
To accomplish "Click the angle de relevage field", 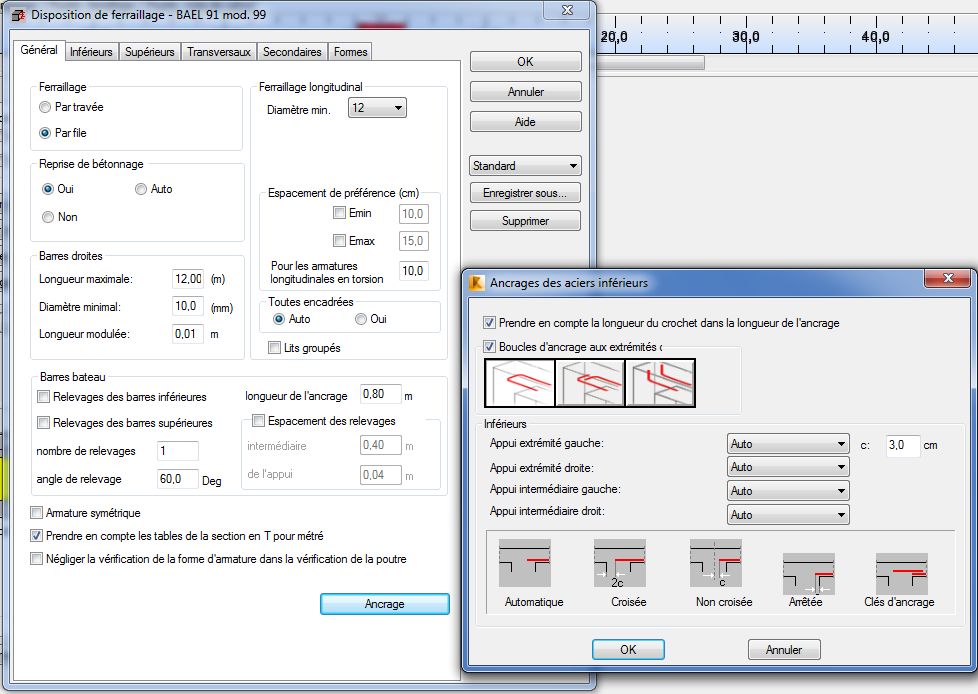I will pos(178,479).
